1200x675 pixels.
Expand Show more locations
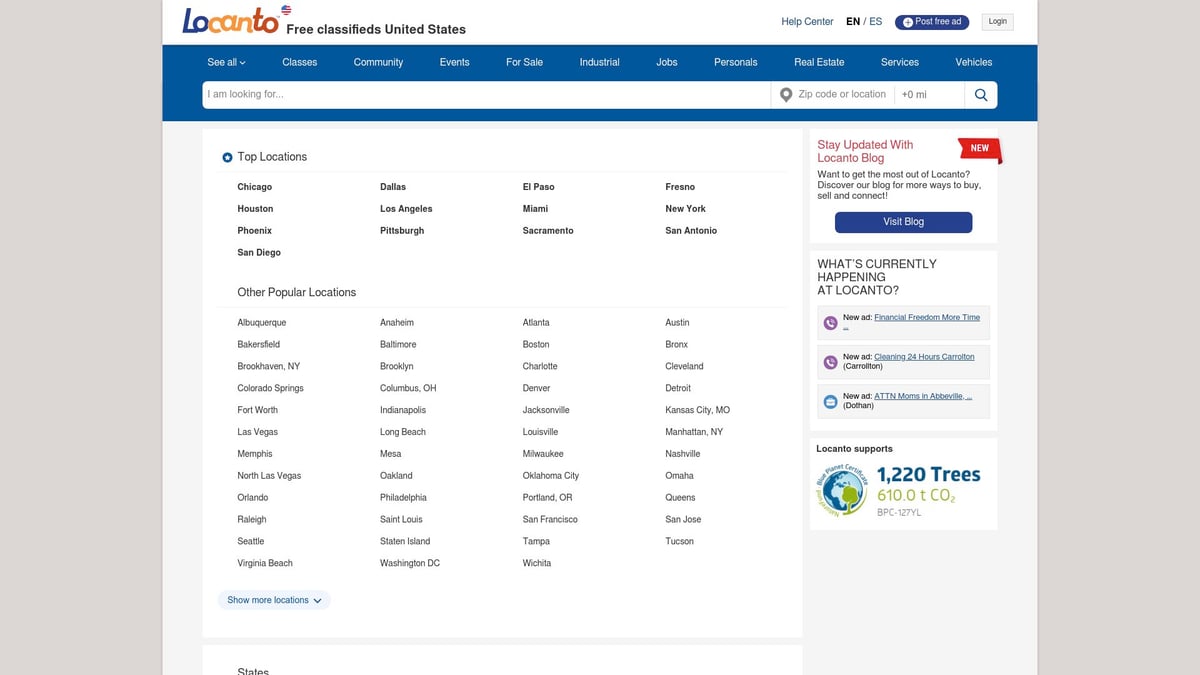(x=273, y=600)
